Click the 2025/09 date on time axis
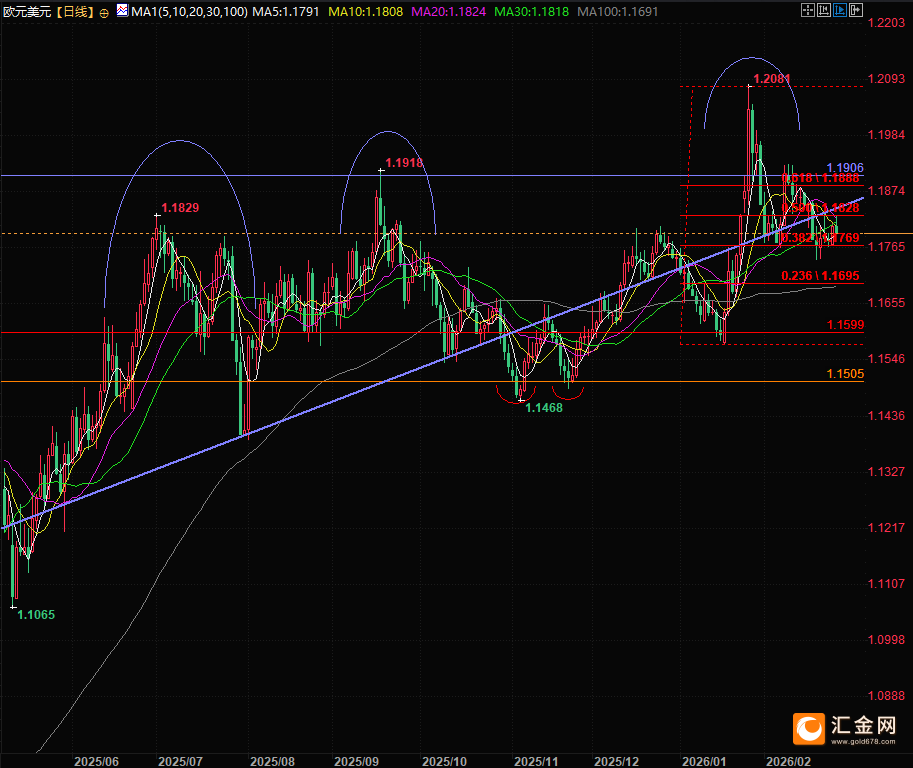The width and height of the screenshot is (913, 768). (x=356, y=760)
